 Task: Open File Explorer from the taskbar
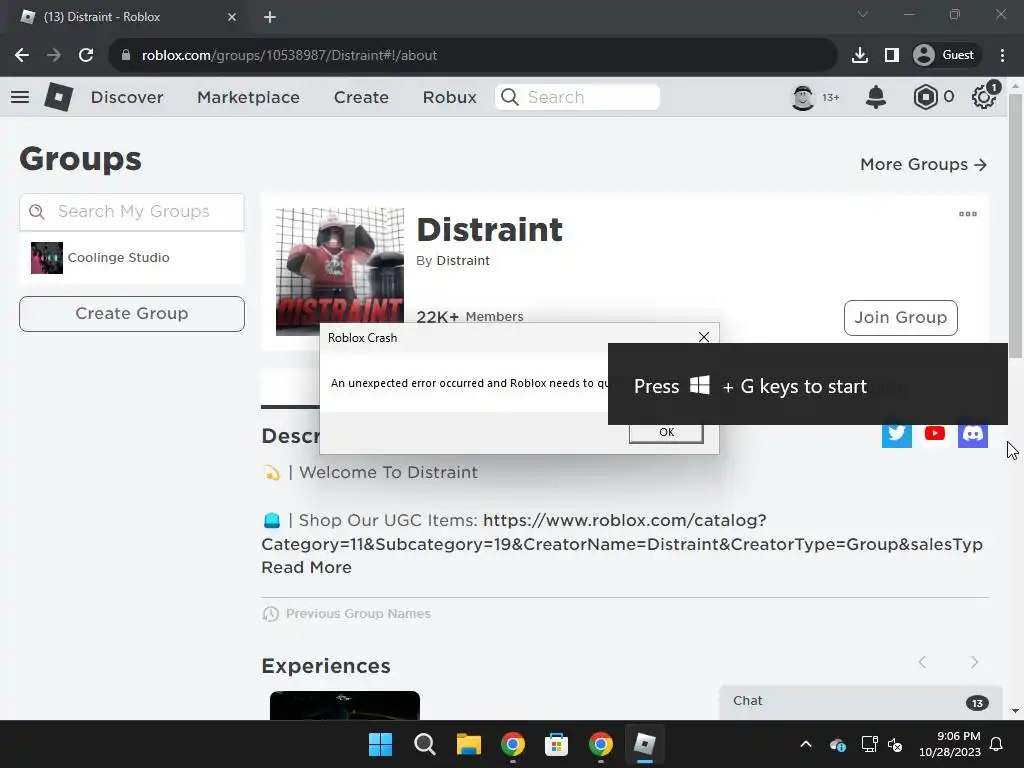[468, 744]
